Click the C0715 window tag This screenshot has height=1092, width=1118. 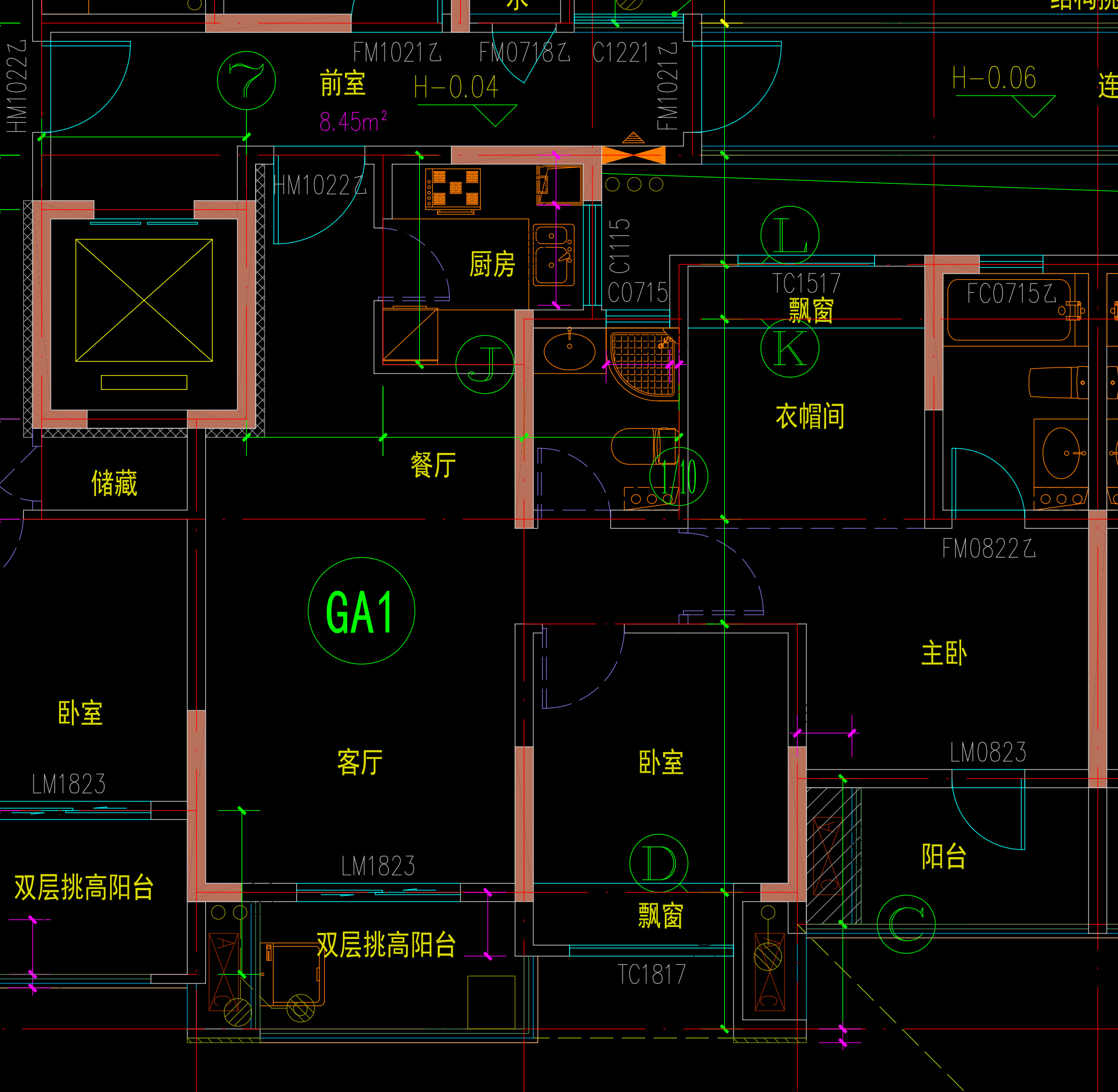[638, 292]
